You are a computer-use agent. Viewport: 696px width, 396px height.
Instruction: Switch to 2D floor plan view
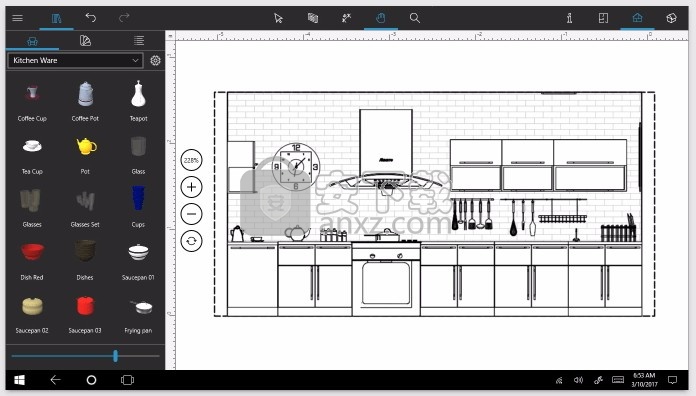click(x=603, y=18)
